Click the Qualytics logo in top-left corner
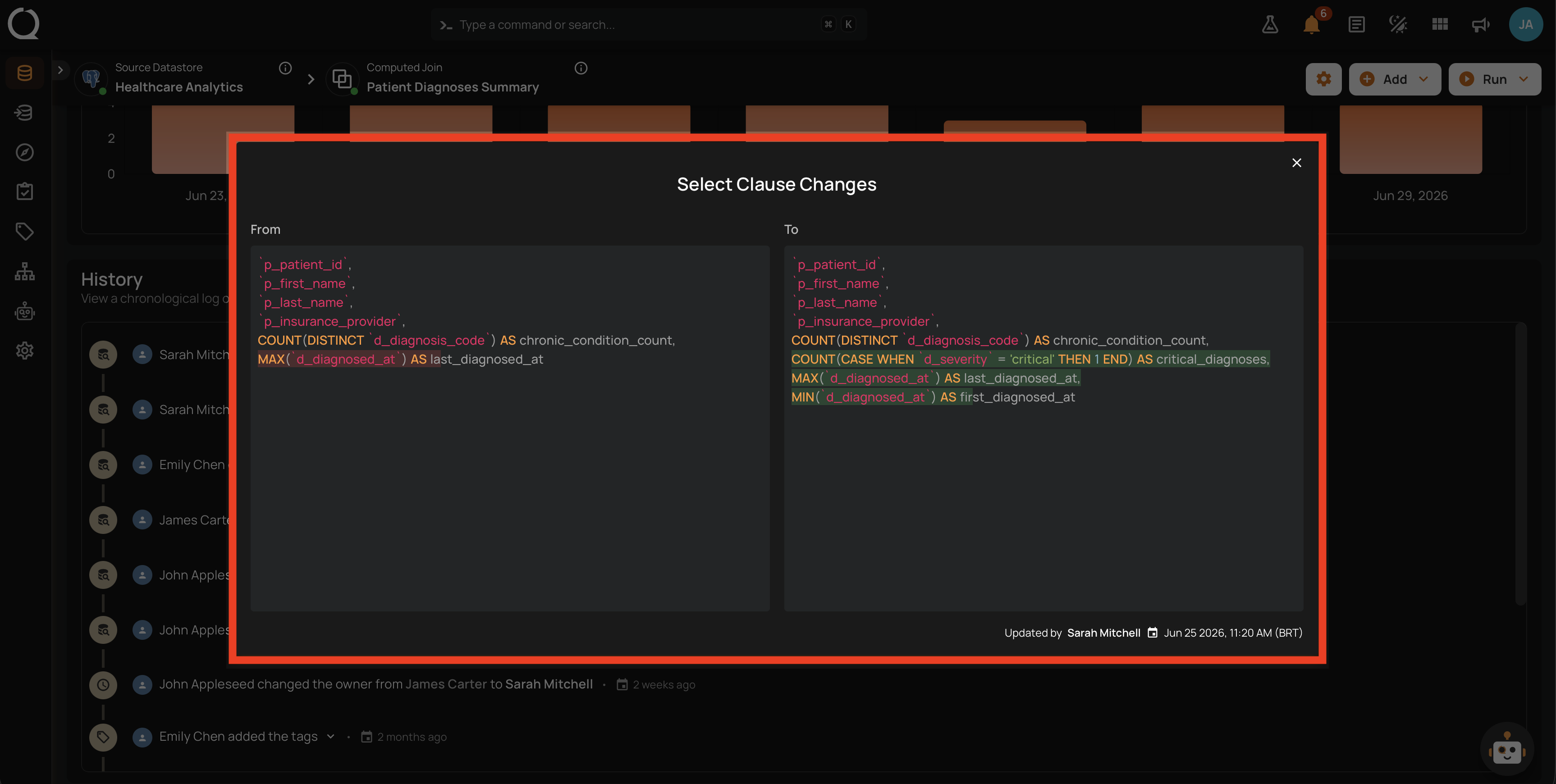 [23, 23]
